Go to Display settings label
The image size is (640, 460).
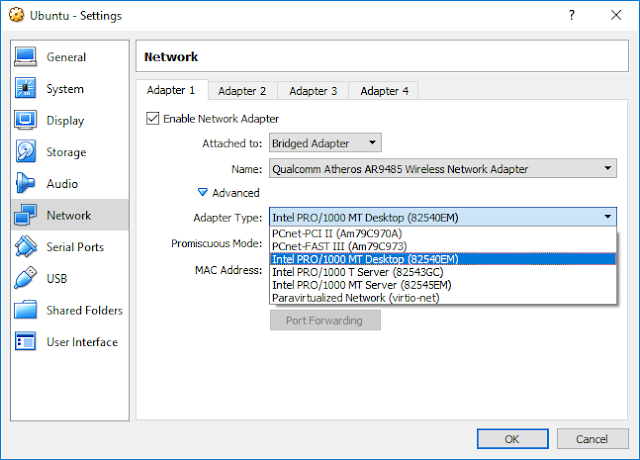65,120
